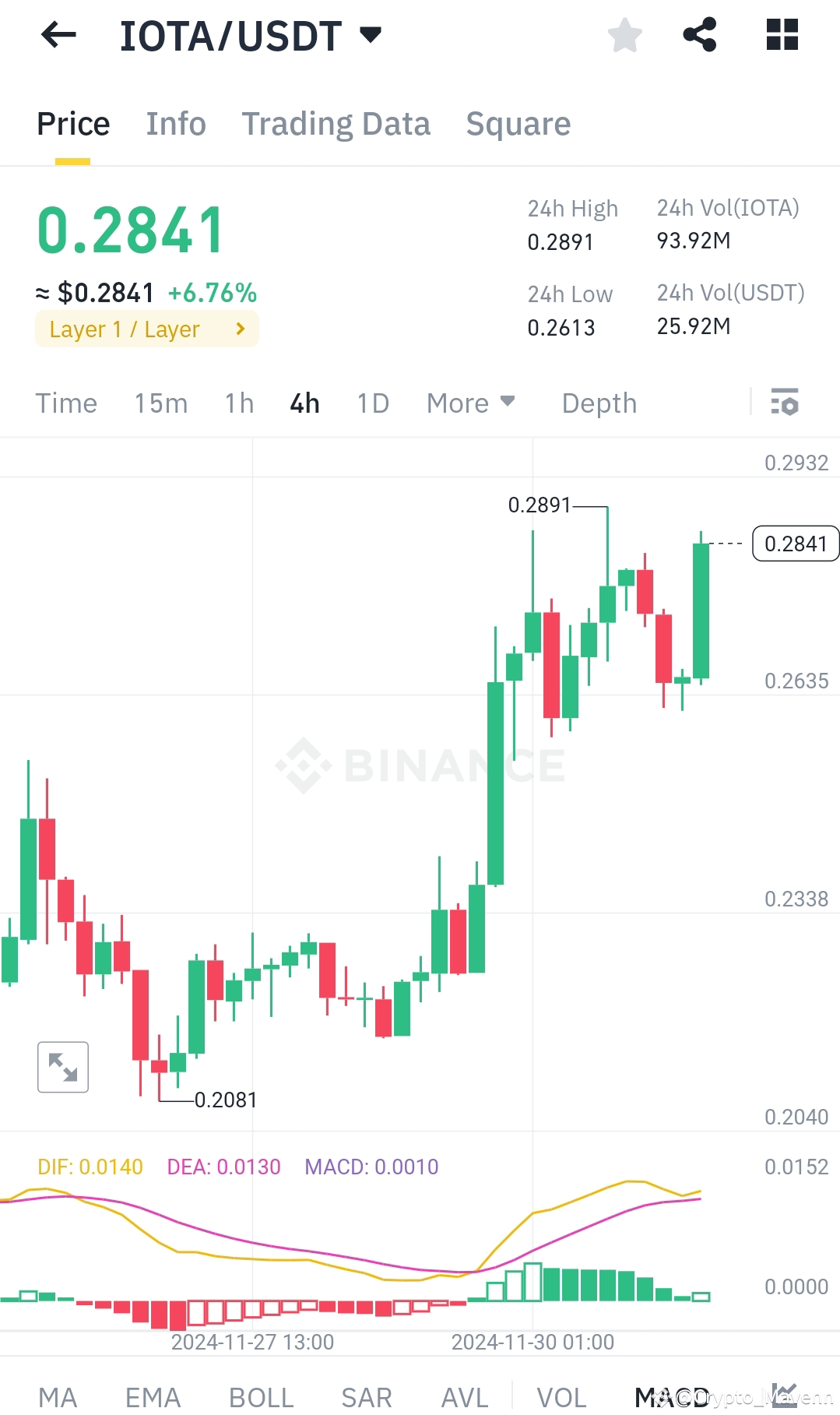Open the chart settings icon beside Depth
Image resolution: width=840 pixels, height=1415 pixels.
point(785,403)
